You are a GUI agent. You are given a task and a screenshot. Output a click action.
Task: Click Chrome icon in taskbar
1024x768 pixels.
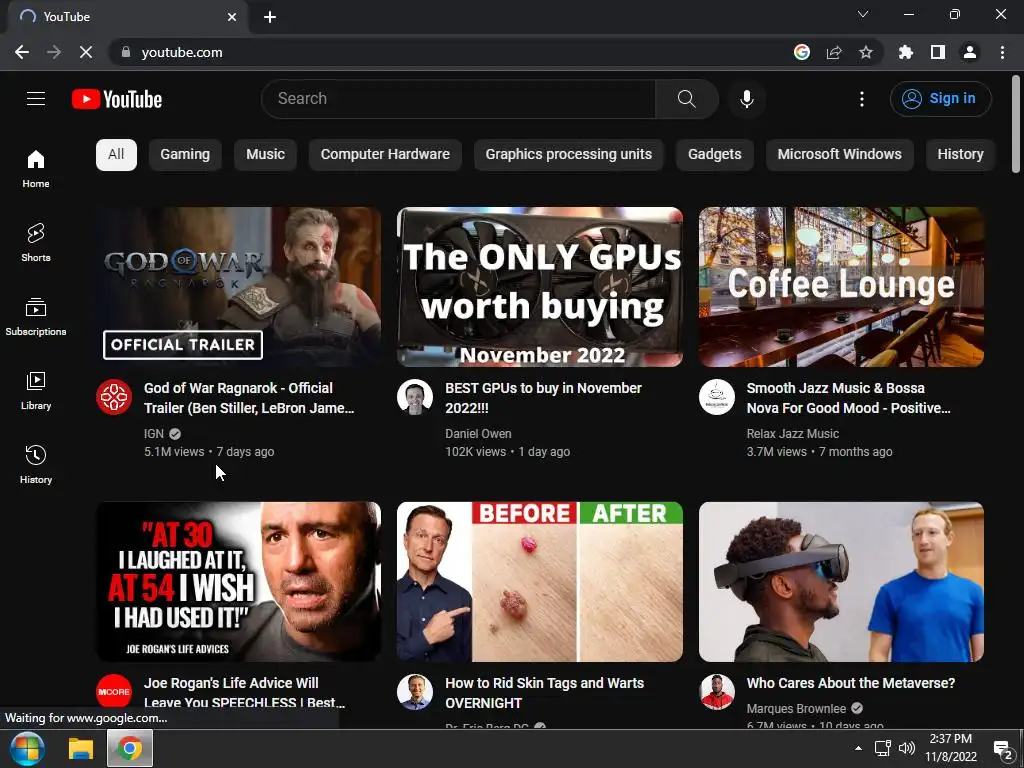(x=130, y=748)
